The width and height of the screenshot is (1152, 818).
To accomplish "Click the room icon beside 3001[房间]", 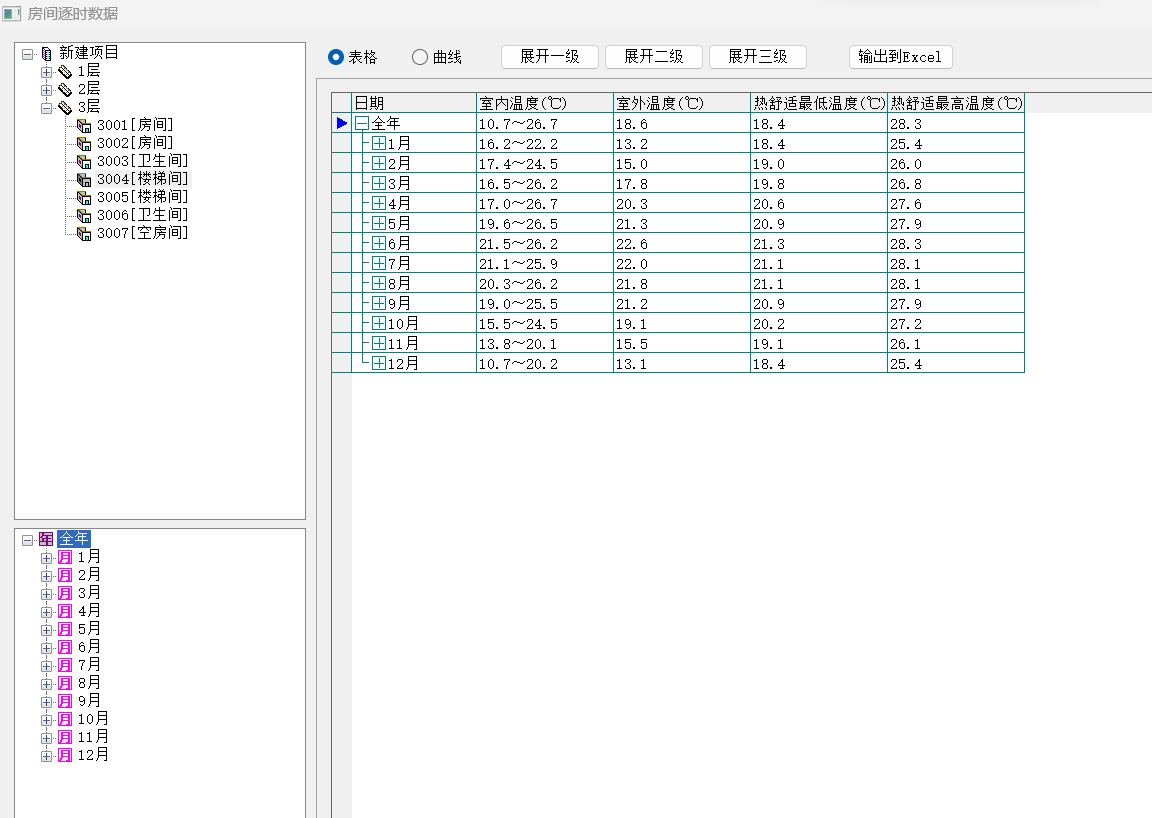I will click(84, 125).
